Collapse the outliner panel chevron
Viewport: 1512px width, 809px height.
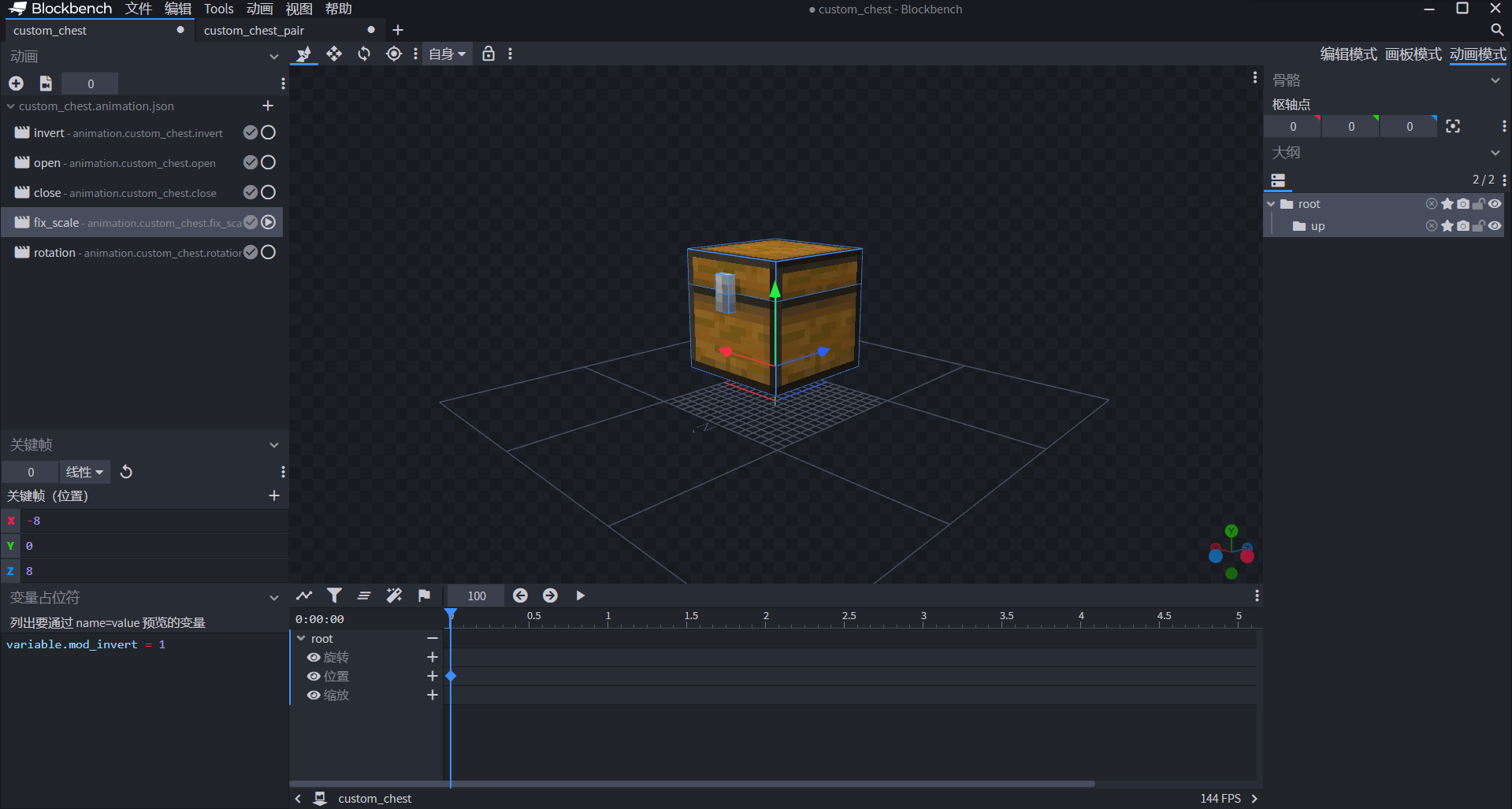1495,153
